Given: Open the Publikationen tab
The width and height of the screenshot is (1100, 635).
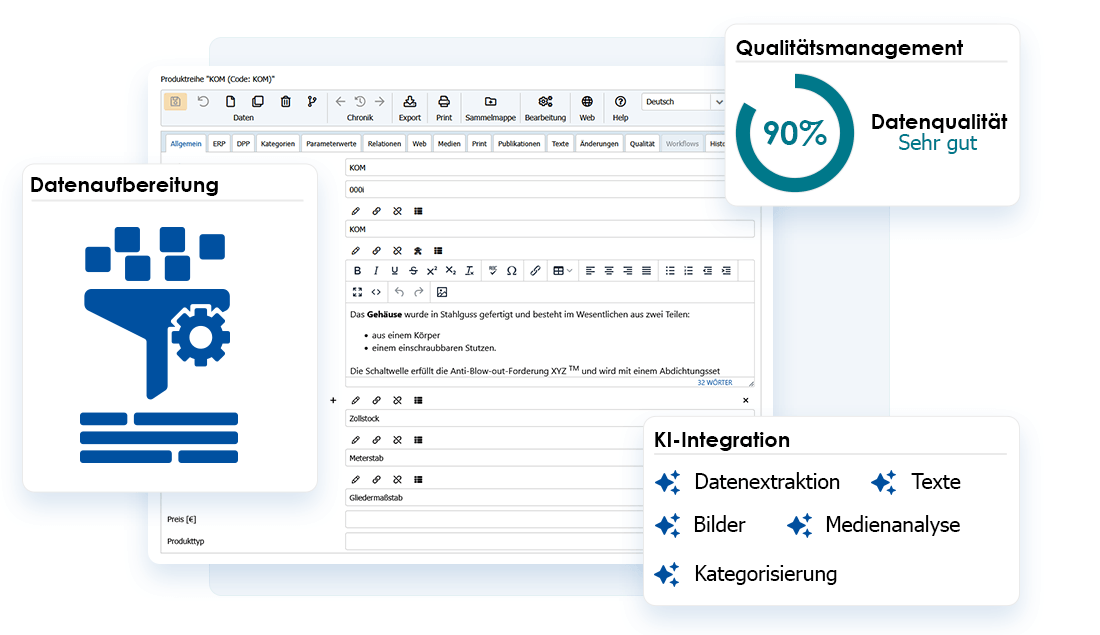Looking at the screenshot, I should point(519,144).
